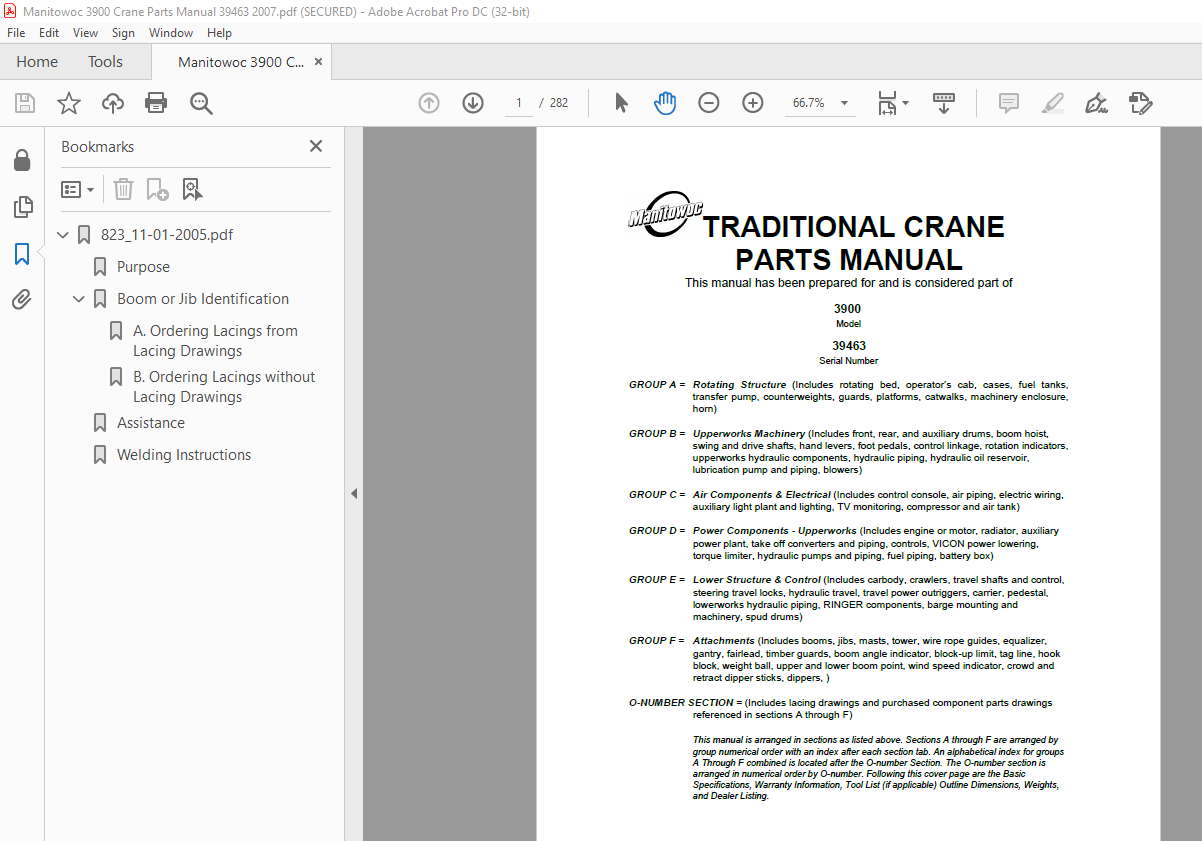Add a new bookmark icon
1202x841 pixels.
pos(157,189)
